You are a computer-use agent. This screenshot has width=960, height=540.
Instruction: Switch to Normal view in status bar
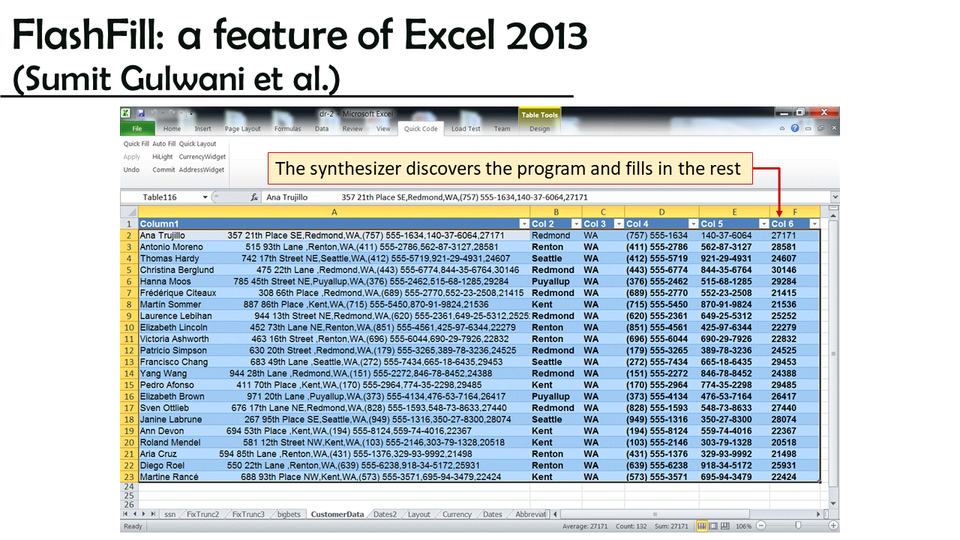coord(702,526)
